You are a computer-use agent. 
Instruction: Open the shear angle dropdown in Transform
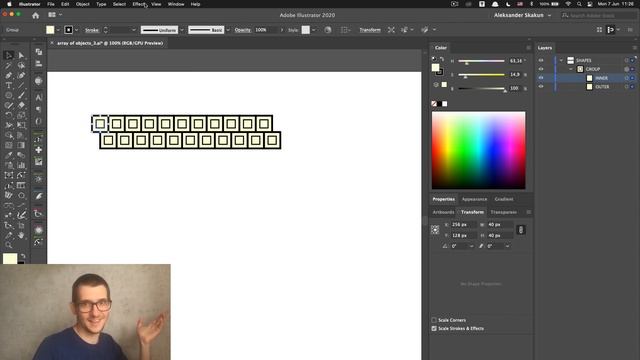[507, 246]
